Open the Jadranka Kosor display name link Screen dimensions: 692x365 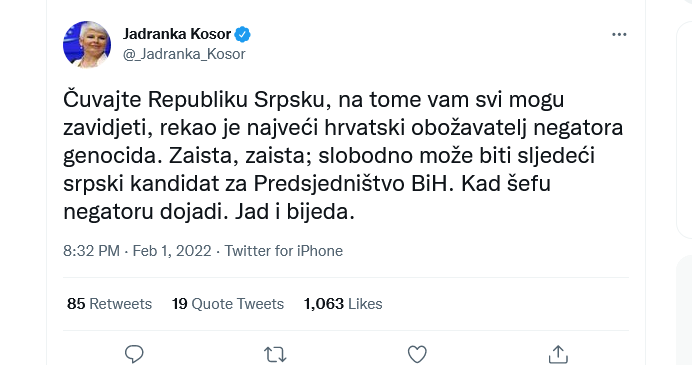(177, 34)
